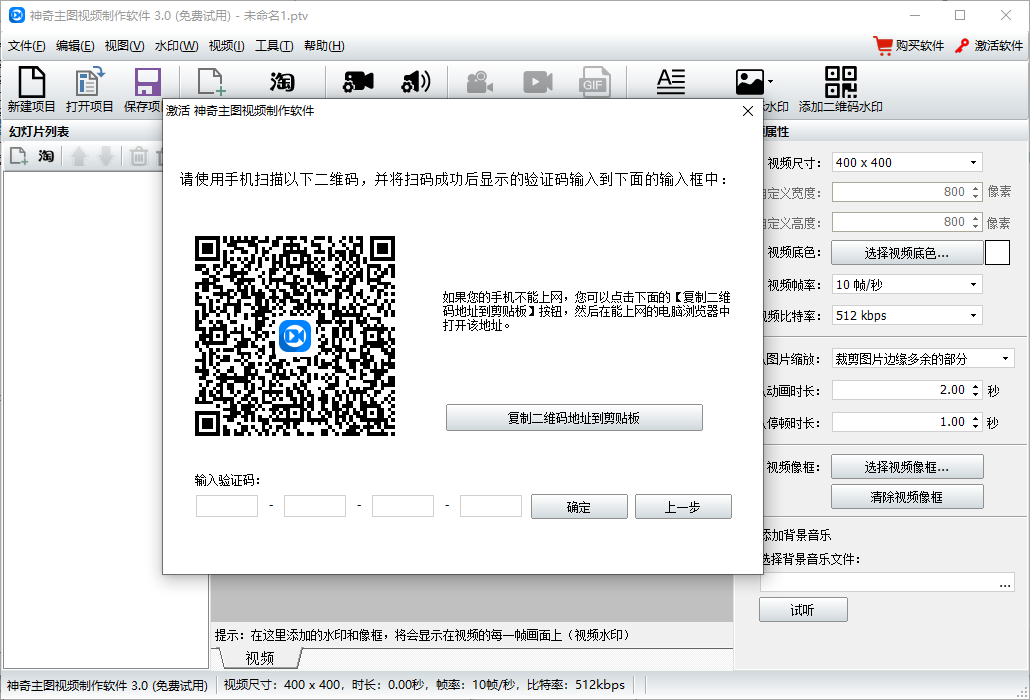Click the pause duration 1.00 spinner arrows
1030x700 pixels.
[x=975, y=422]
